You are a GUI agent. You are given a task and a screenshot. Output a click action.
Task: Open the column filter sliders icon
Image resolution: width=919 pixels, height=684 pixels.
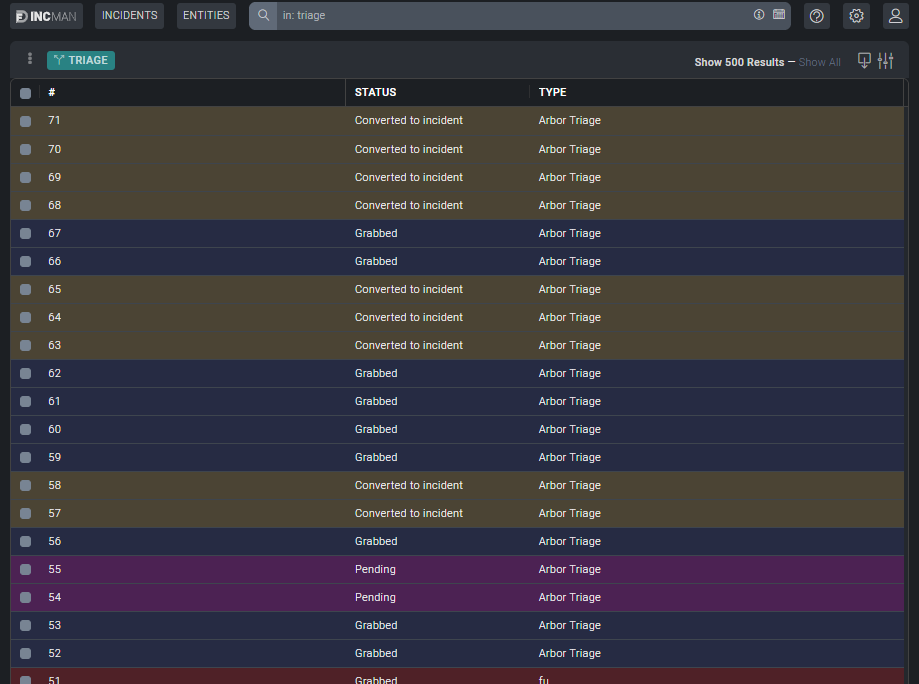click(885, 61)
